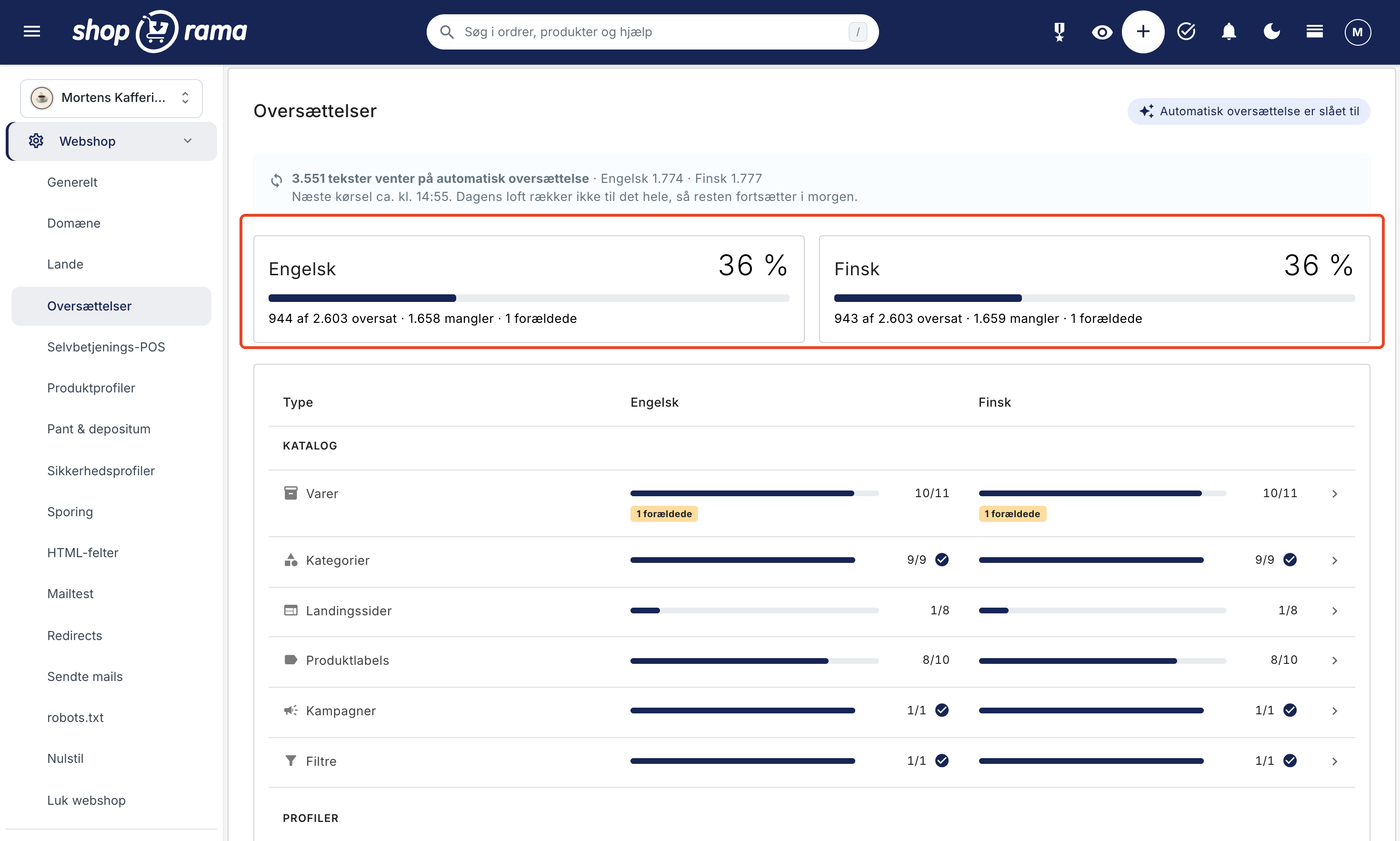
Task: Expand the Kategorier row chevron
Action: coord(1335,560)
